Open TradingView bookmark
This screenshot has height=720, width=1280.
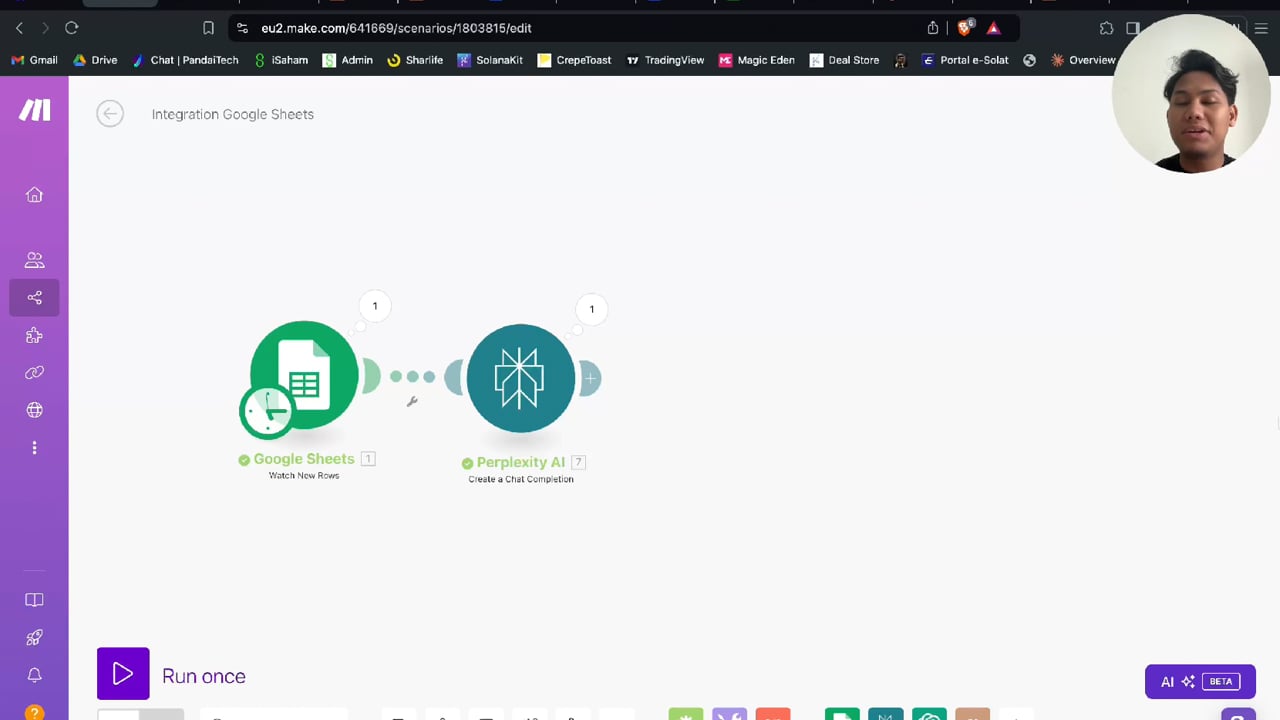tap(665, 60)
